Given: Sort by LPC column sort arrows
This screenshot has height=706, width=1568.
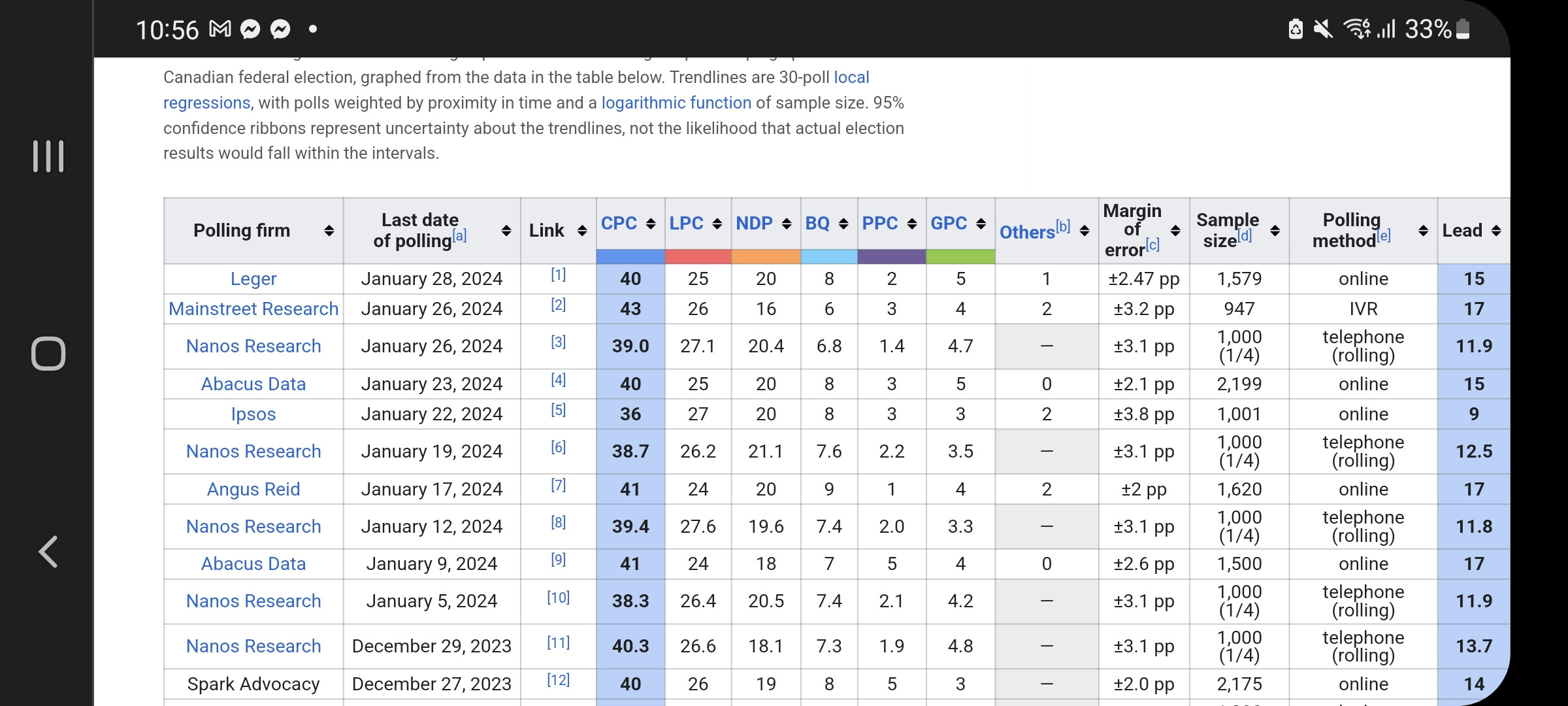Looking at the screenshot, I should point(717,224).
